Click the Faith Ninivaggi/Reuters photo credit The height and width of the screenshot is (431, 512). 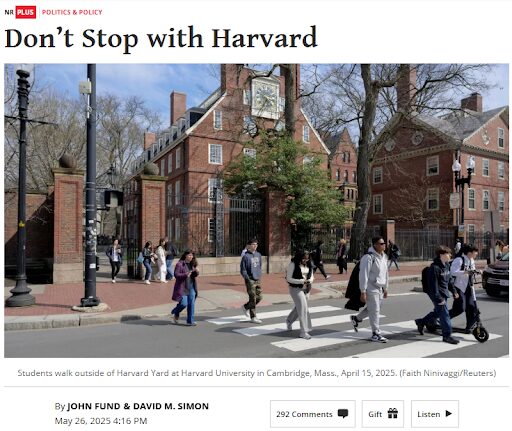pos(448,373)
